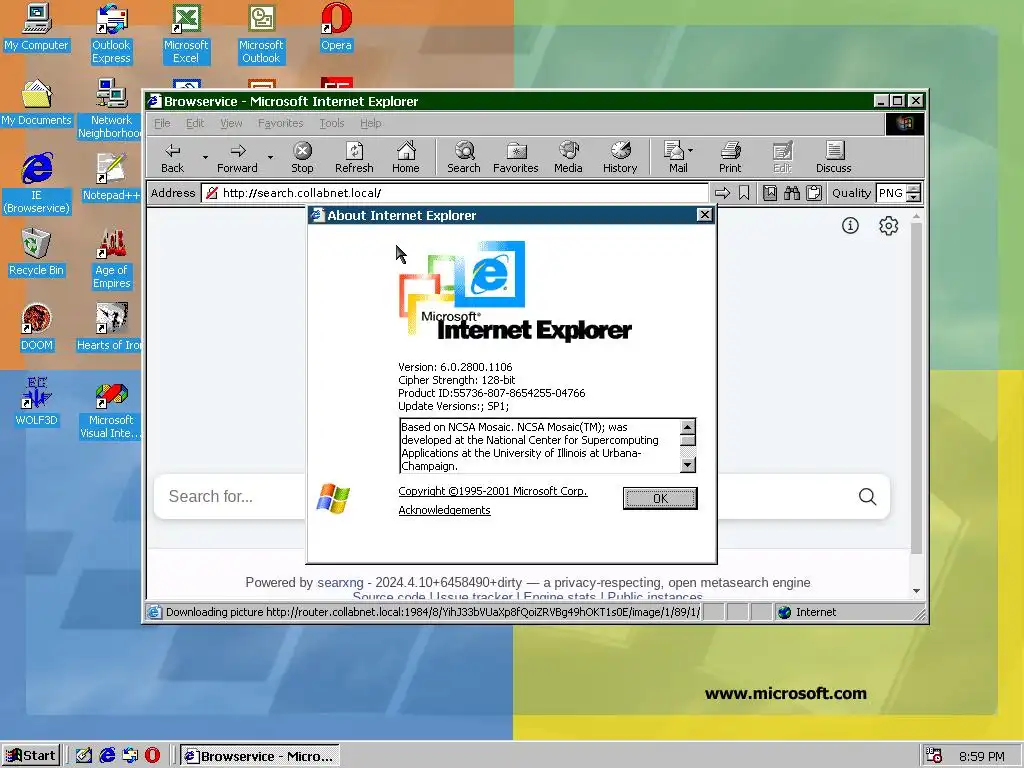Viewport: 1024px width, 768px height.
Task: Click the page vertical scrollbar thumb
Action: (x=916, y=389)
